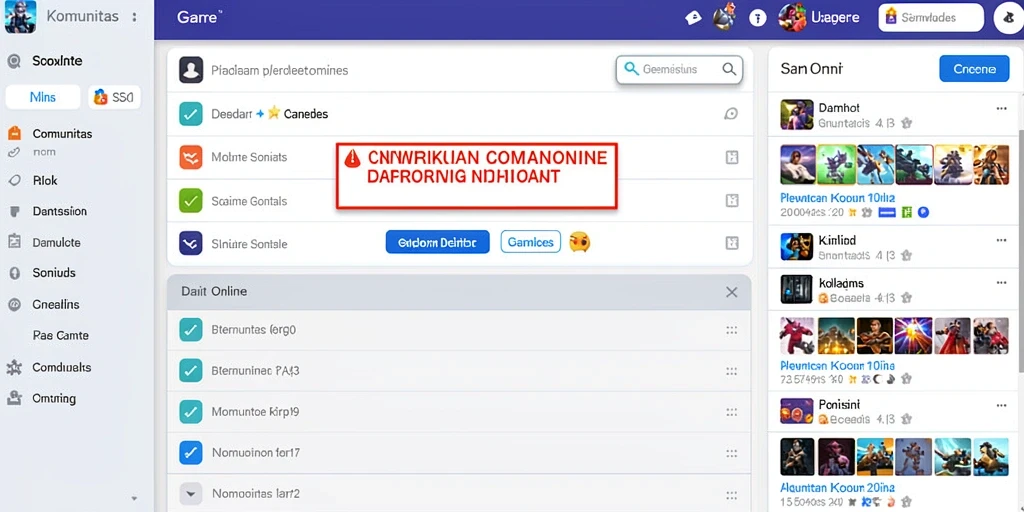The width and height of the screenshot is (1024, 512).
Task: Click the Molnte Soniats orange icon
Action: click(191, 157)
